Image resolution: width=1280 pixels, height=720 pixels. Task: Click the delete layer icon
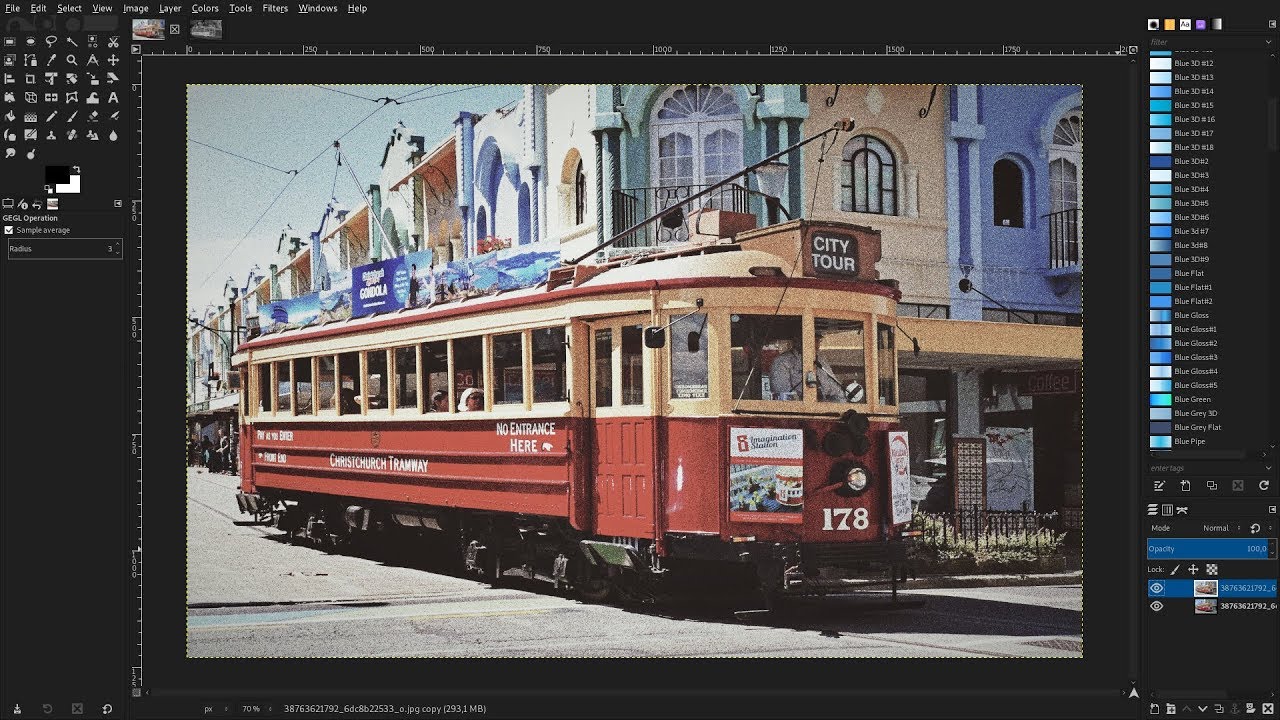point(1268,708)
